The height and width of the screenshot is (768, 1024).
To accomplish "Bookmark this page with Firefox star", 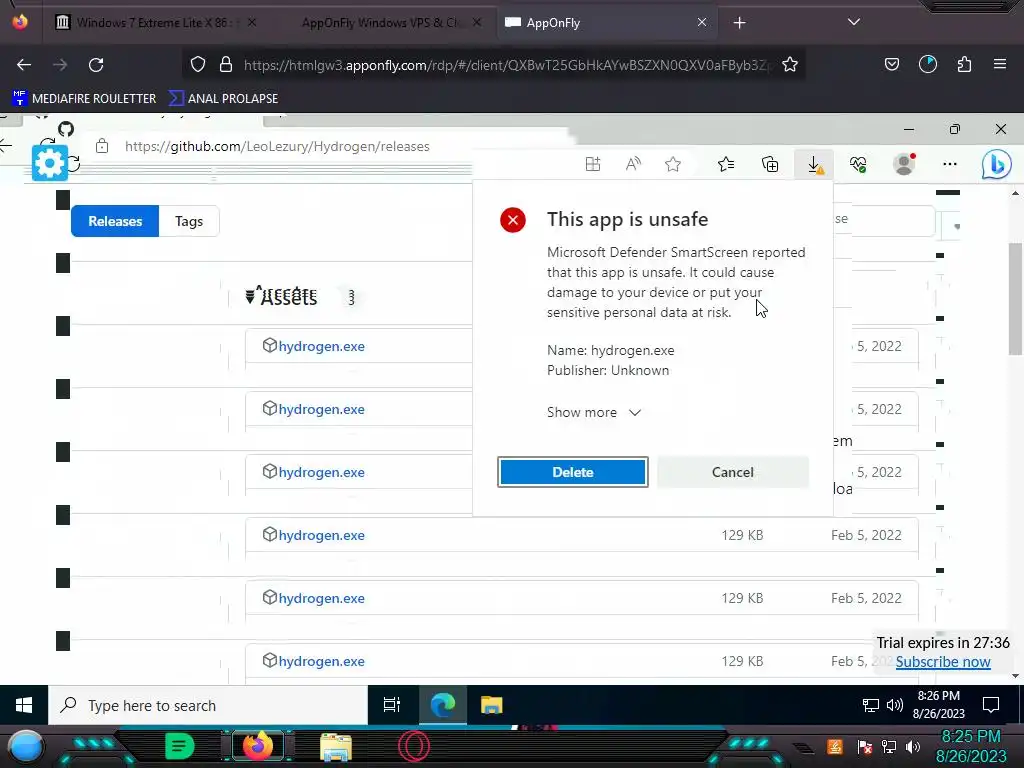I will (x=790, y=65).
